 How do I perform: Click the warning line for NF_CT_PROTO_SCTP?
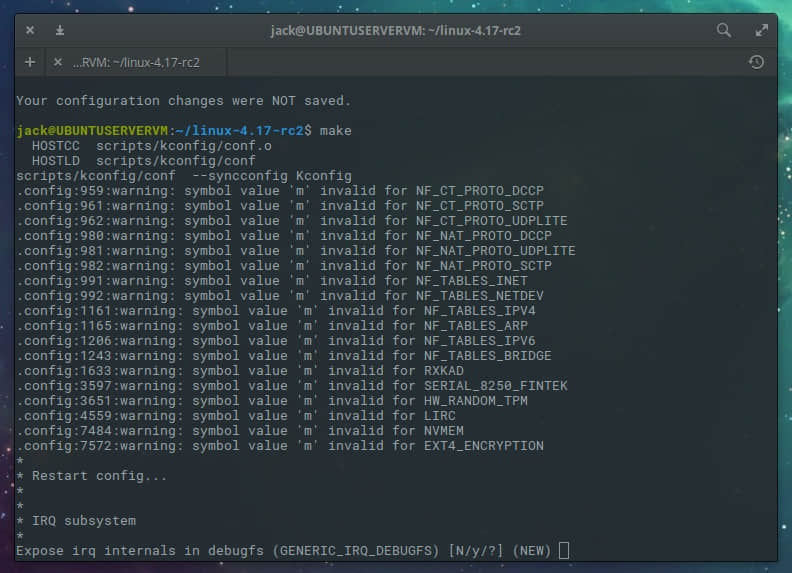point(280,206)
